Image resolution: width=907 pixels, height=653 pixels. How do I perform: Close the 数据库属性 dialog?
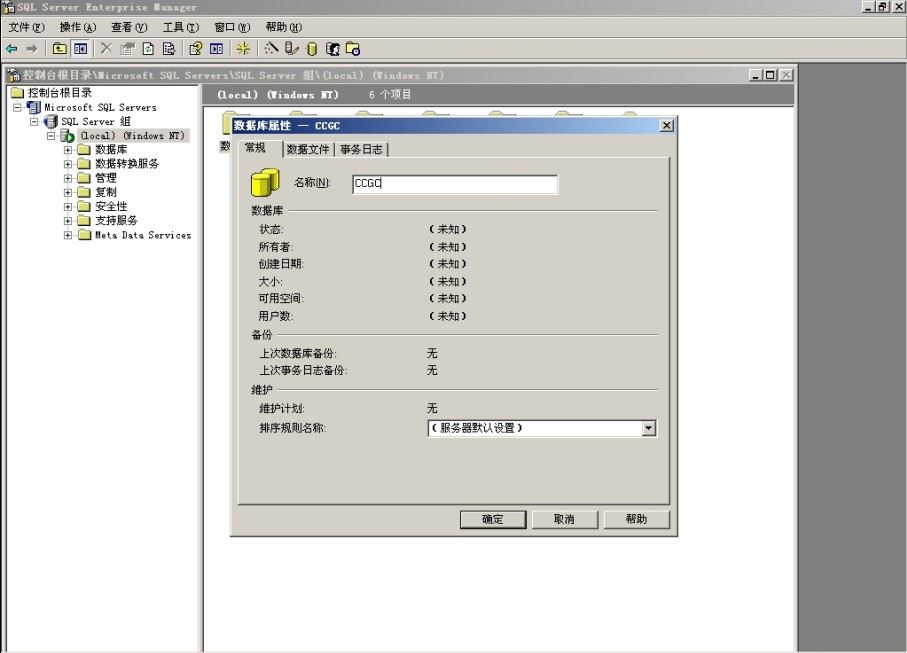tap(666, 126)
